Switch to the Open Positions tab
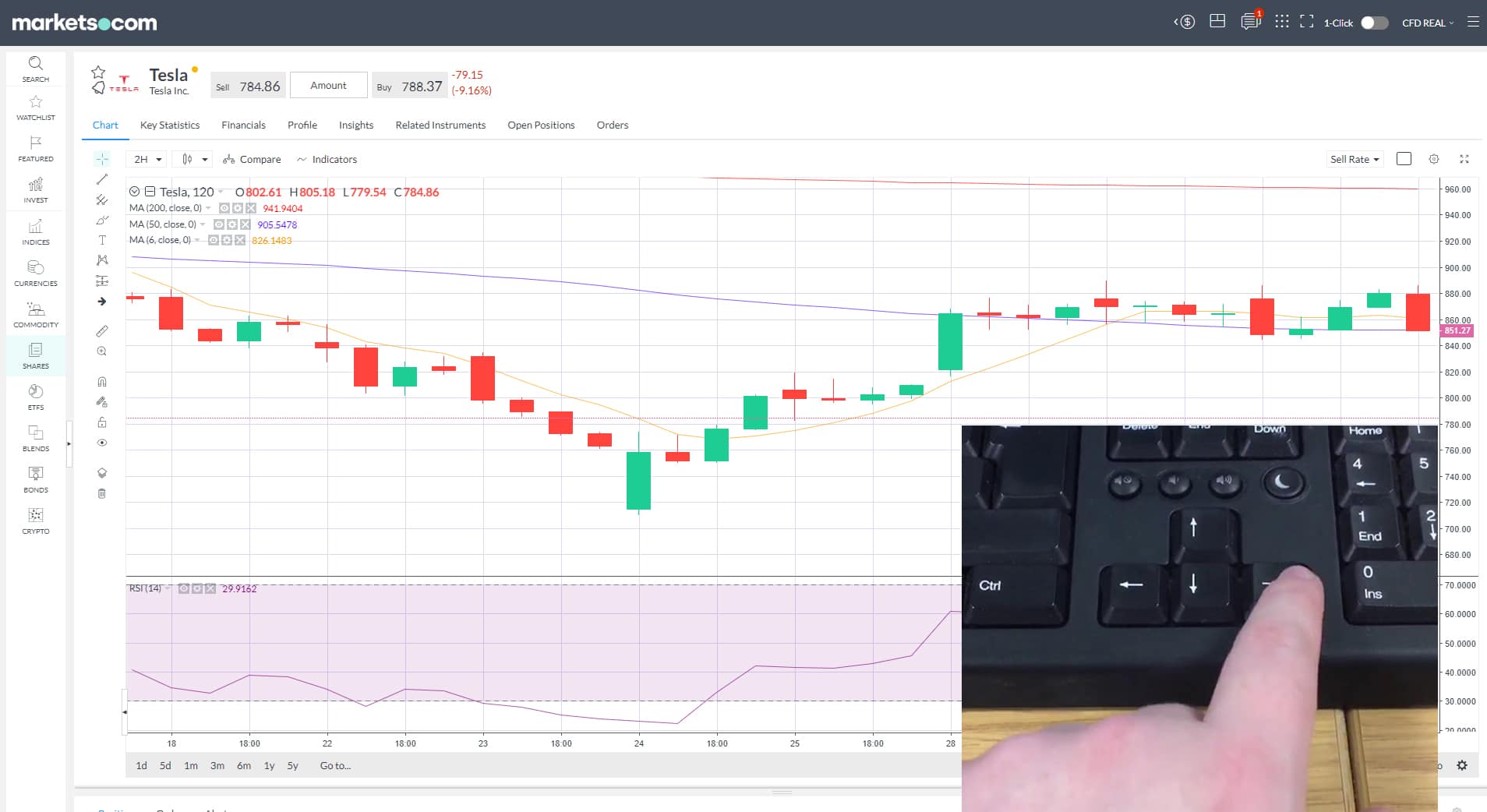This screenshot has height=812, width=1487. pyautogui.click(x=541, y=125)
